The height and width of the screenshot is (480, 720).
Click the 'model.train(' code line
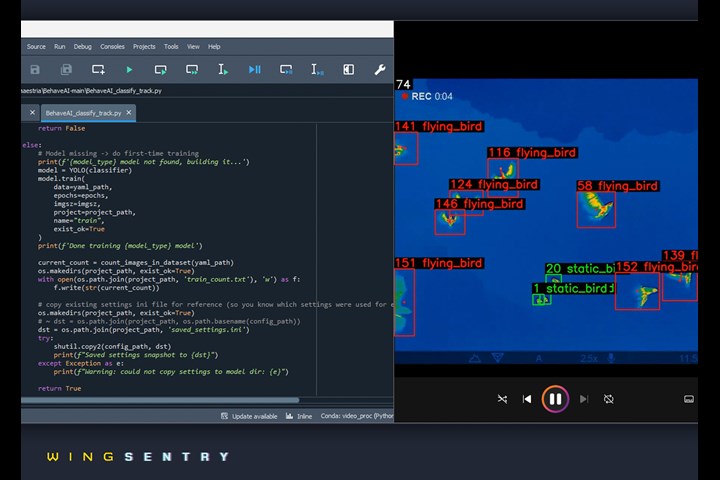[x=61, y=179]
